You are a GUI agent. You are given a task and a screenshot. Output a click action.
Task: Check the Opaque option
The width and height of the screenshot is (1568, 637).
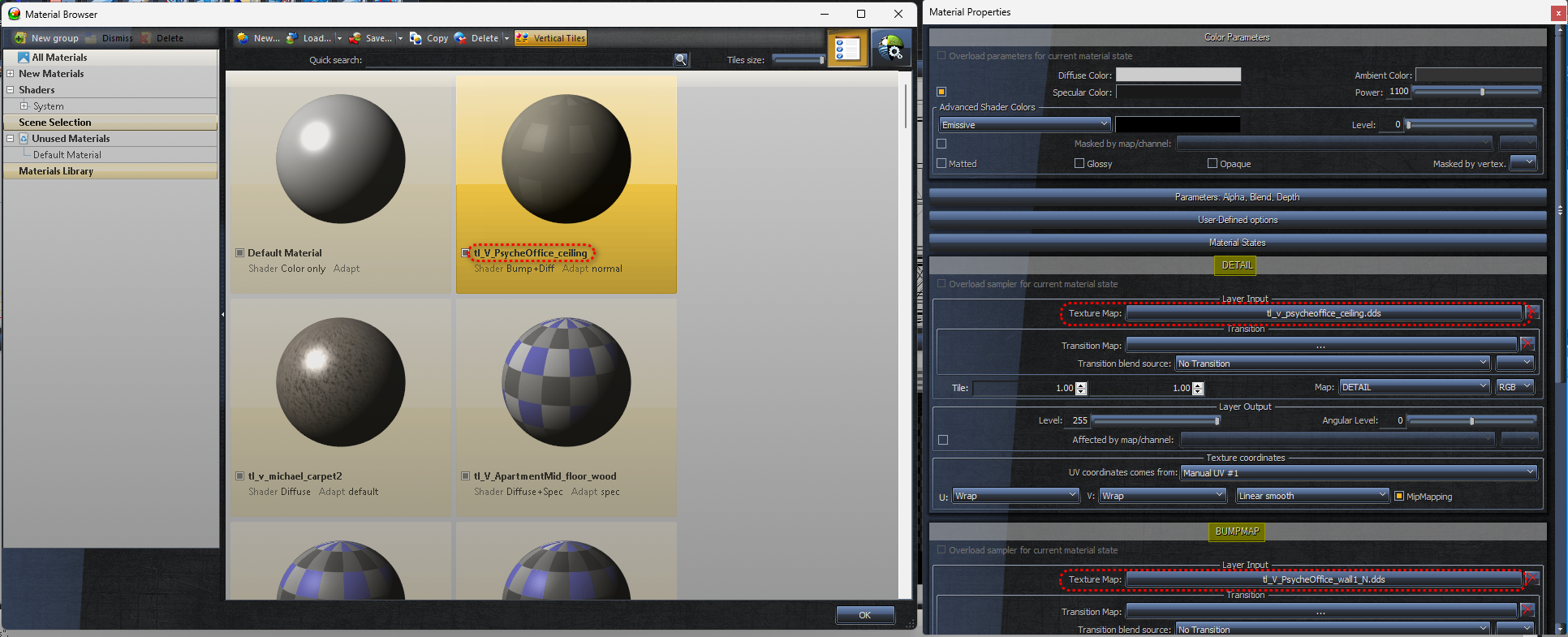pos(1213,164)
